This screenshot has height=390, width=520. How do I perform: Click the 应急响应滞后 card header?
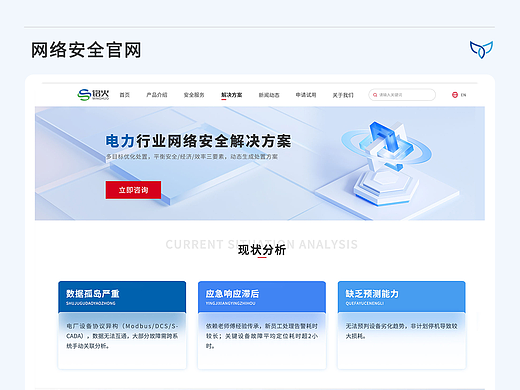262,297
